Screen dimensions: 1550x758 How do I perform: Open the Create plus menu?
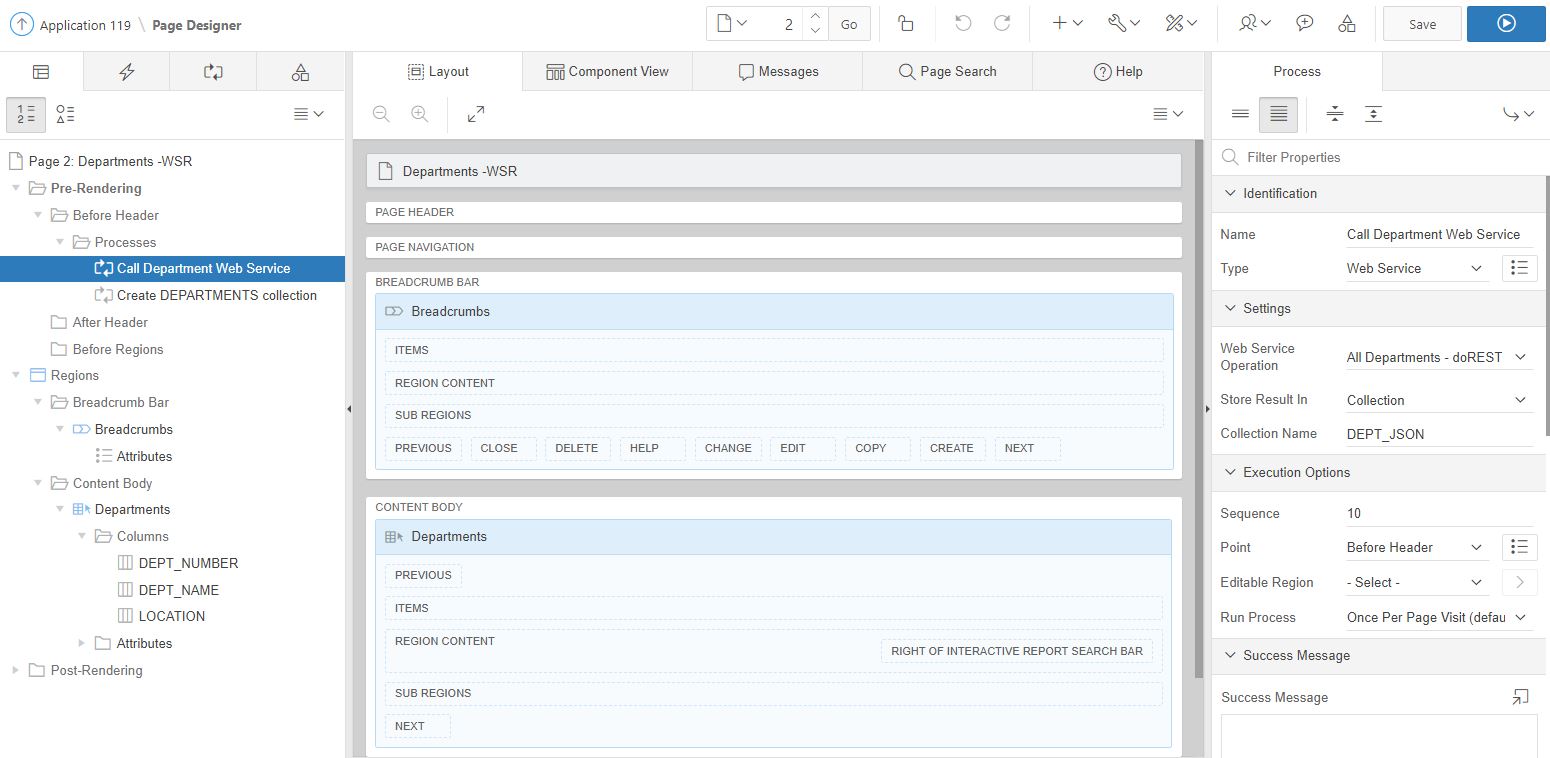coord(1068,24)
